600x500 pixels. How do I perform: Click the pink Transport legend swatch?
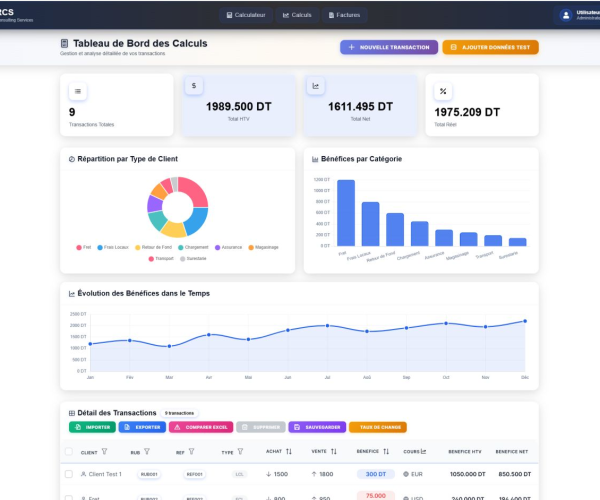(151, 259)
